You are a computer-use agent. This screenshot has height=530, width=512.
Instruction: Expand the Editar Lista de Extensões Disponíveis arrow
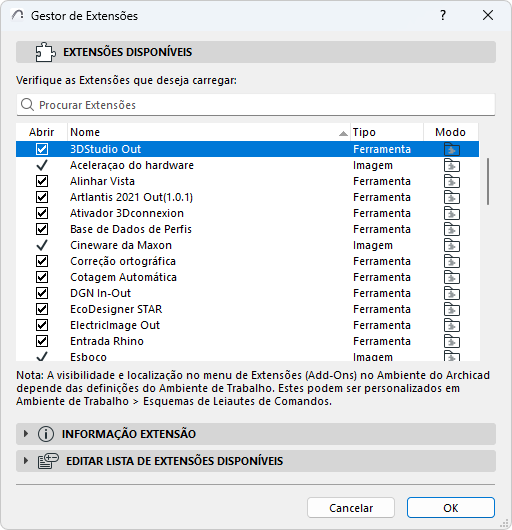click(26, 461)
